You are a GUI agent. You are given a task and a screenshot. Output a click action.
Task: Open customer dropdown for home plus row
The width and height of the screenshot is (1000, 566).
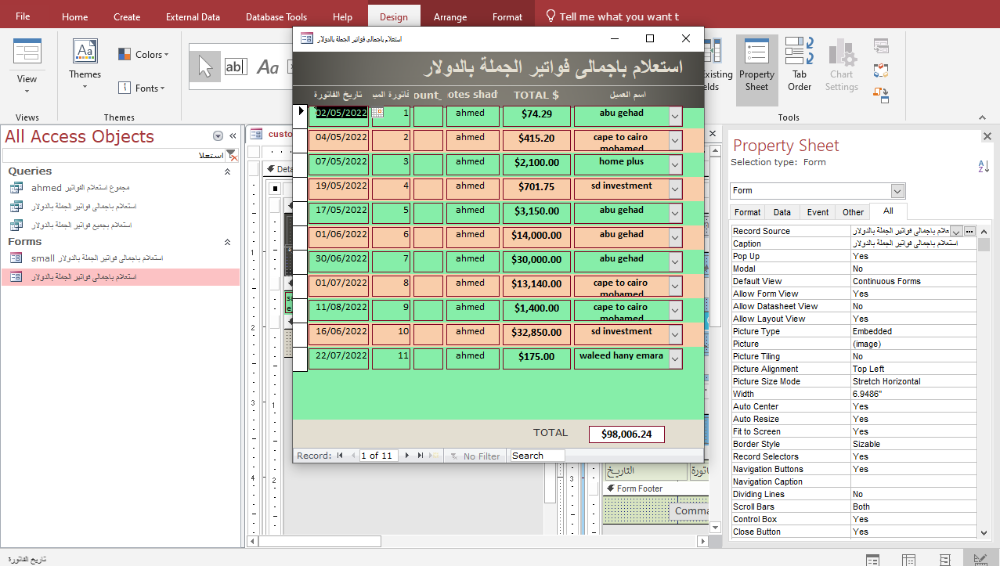[674, 164]
